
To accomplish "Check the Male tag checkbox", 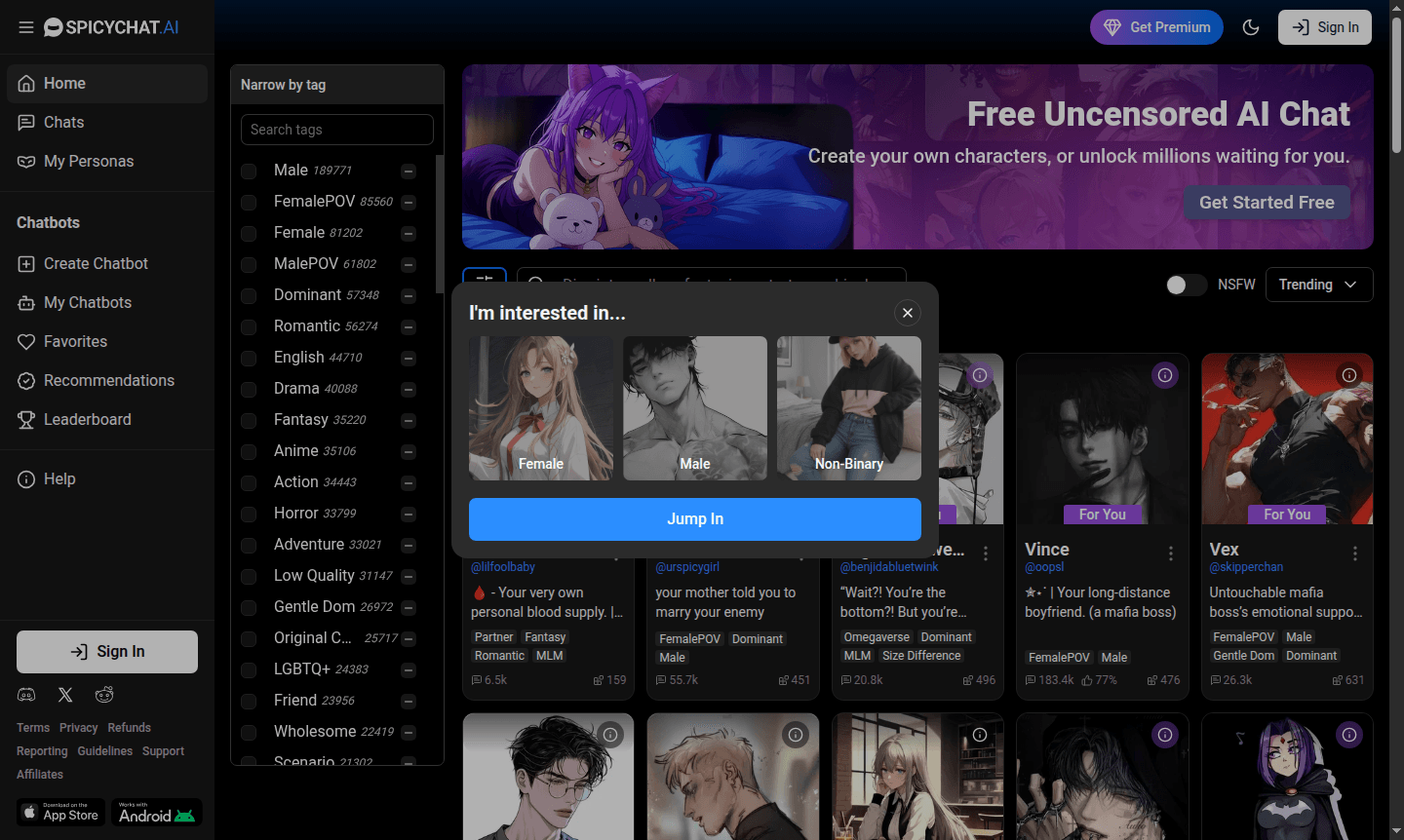I will pyautogui.click(x=248, y=171).
